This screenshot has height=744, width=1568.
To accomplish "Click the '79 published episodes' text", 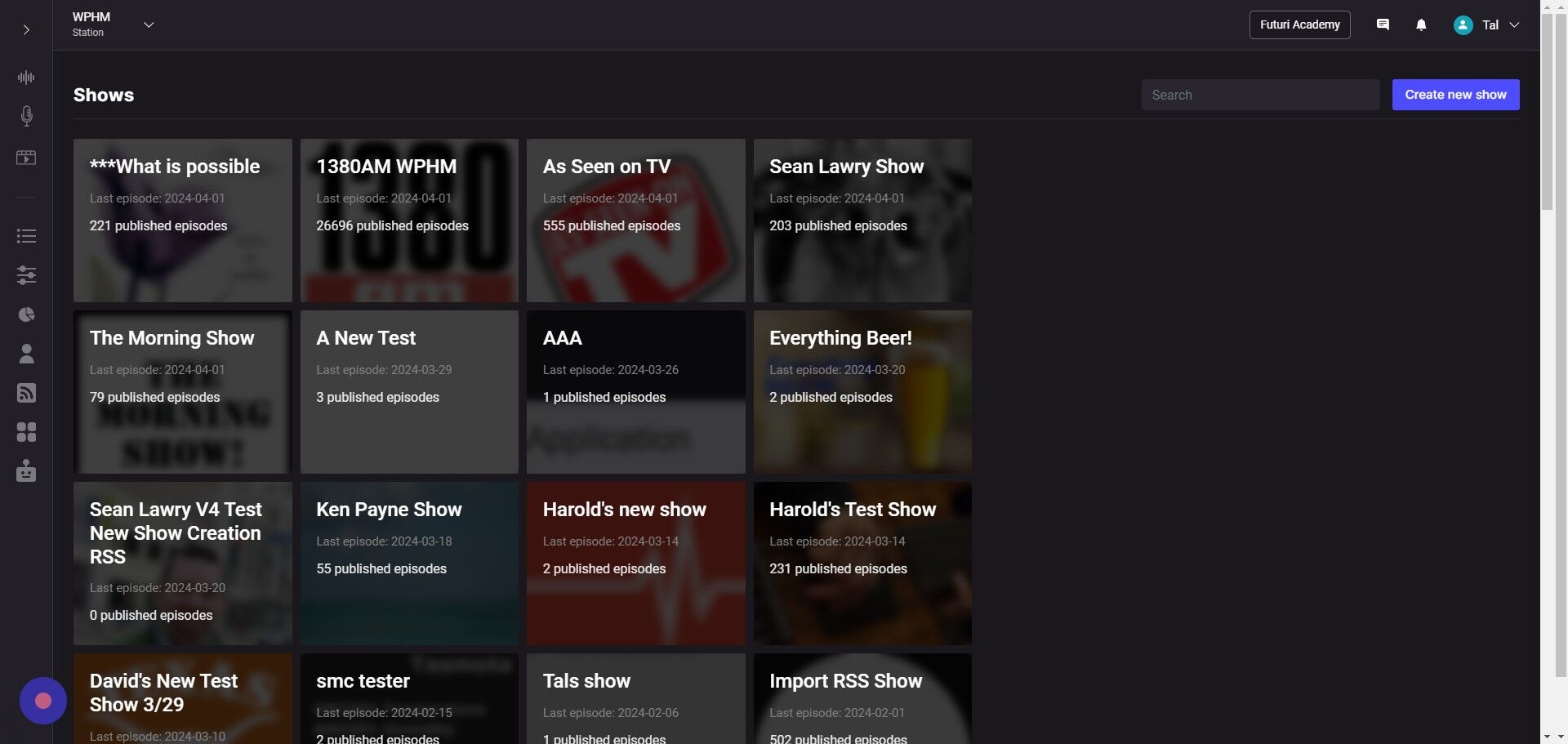I will [x=154, y=397].
